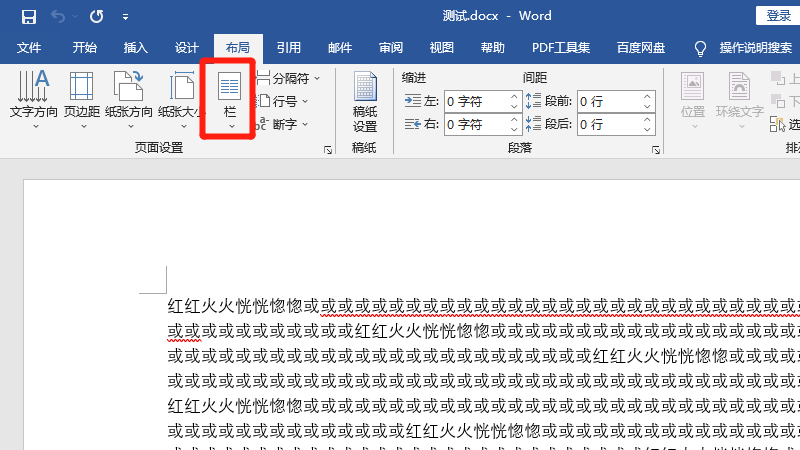The width and height of the screenshot is (800, 450).
Task: Open the 页面设置 dialog launcher
Action: click(327, 150)
